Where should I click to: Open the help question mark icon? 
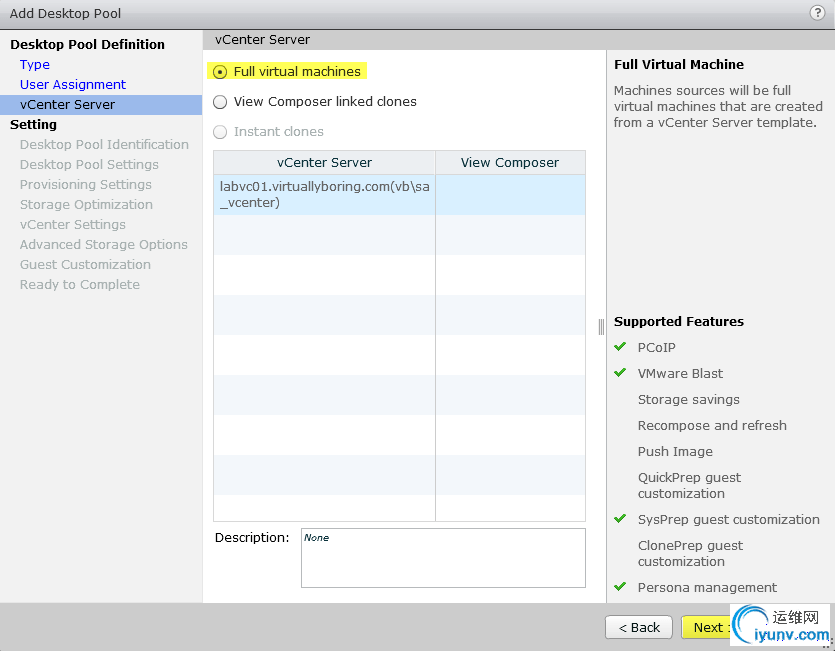pyautogui.click(x=817, y=13)
